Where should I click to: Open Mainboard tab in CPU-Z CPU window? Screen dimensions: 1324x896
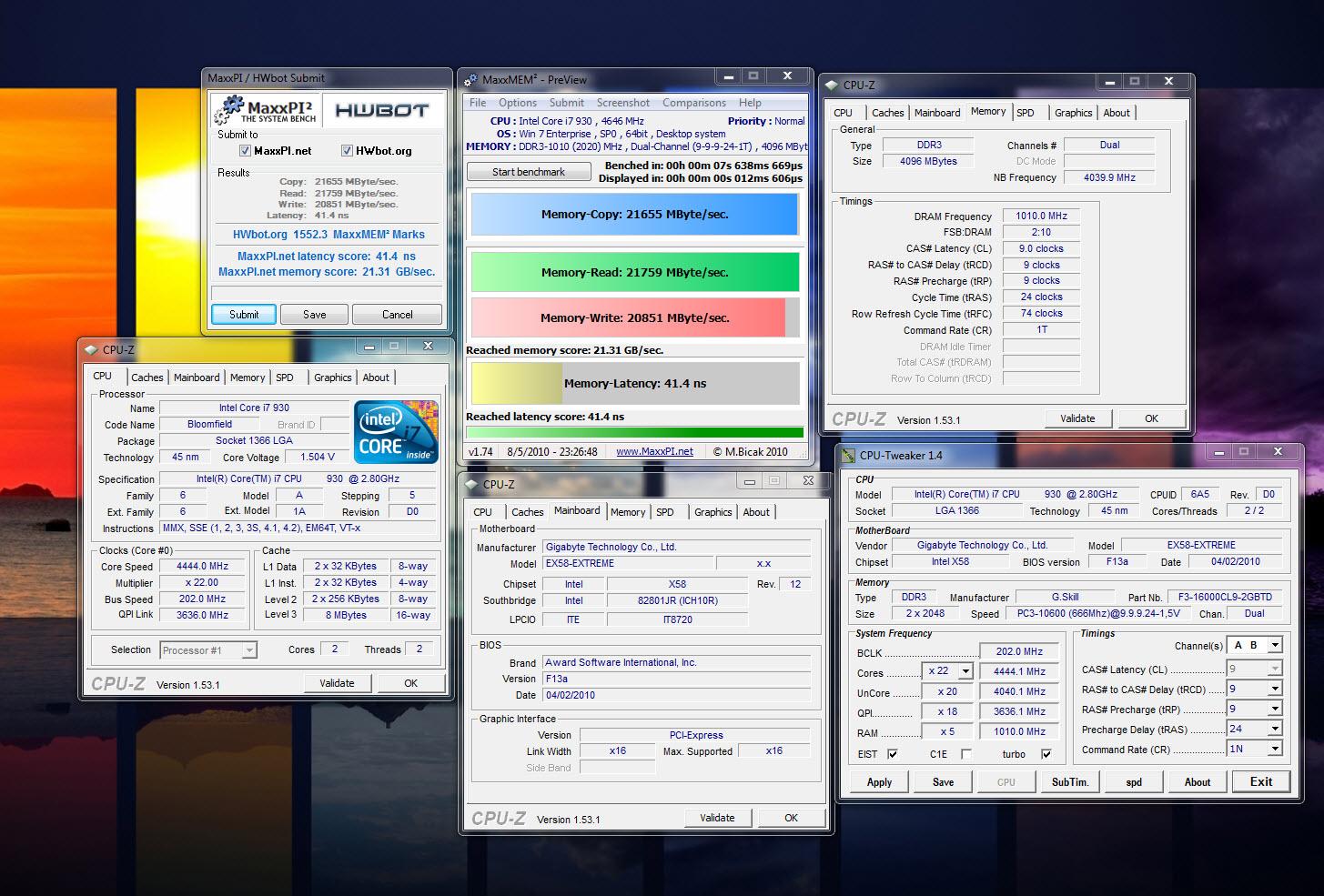[x=197, y=378]
